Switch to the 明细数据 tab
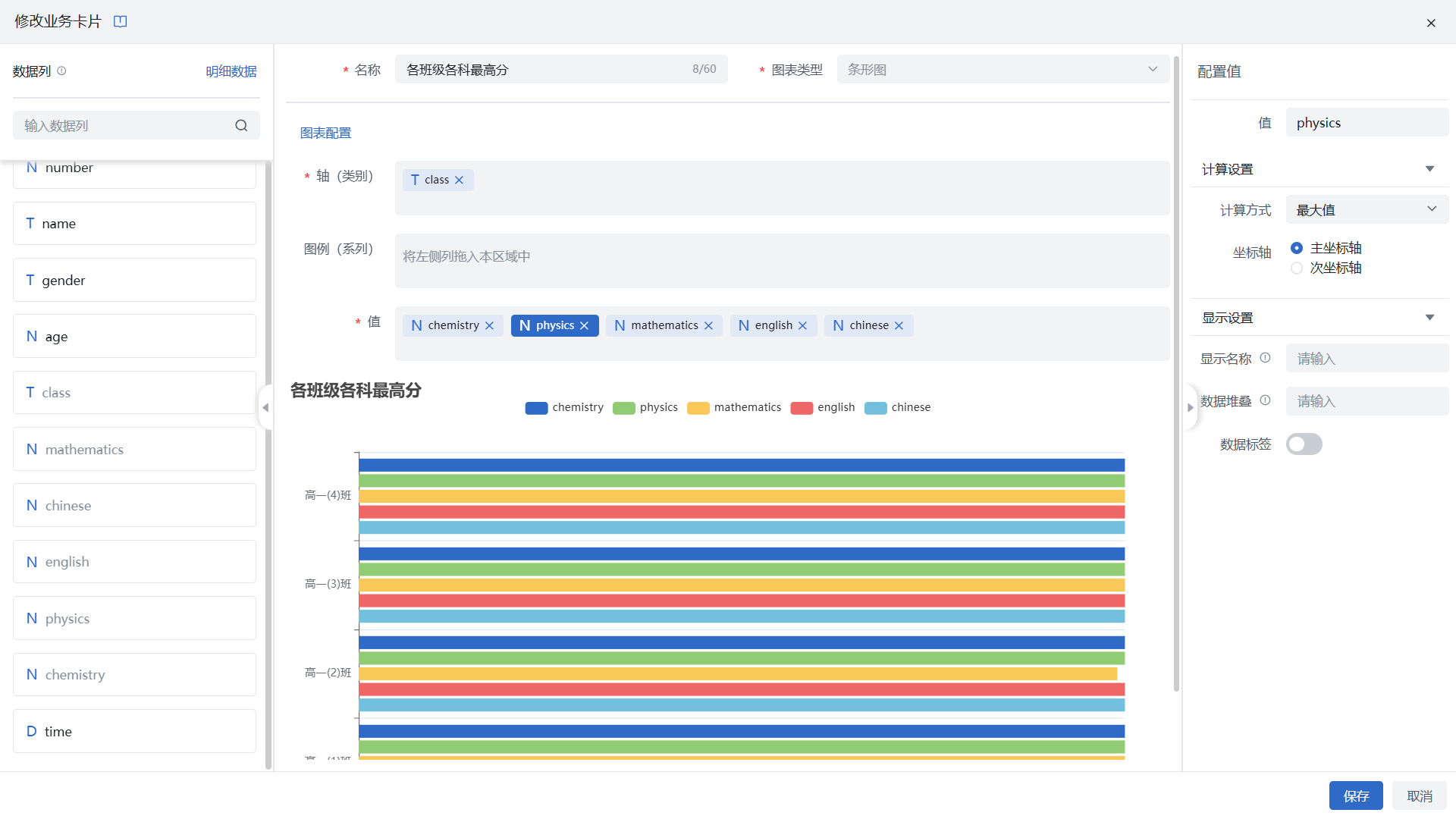The image size is (1456, 819). pyautogui.click(x=231, y=71)
